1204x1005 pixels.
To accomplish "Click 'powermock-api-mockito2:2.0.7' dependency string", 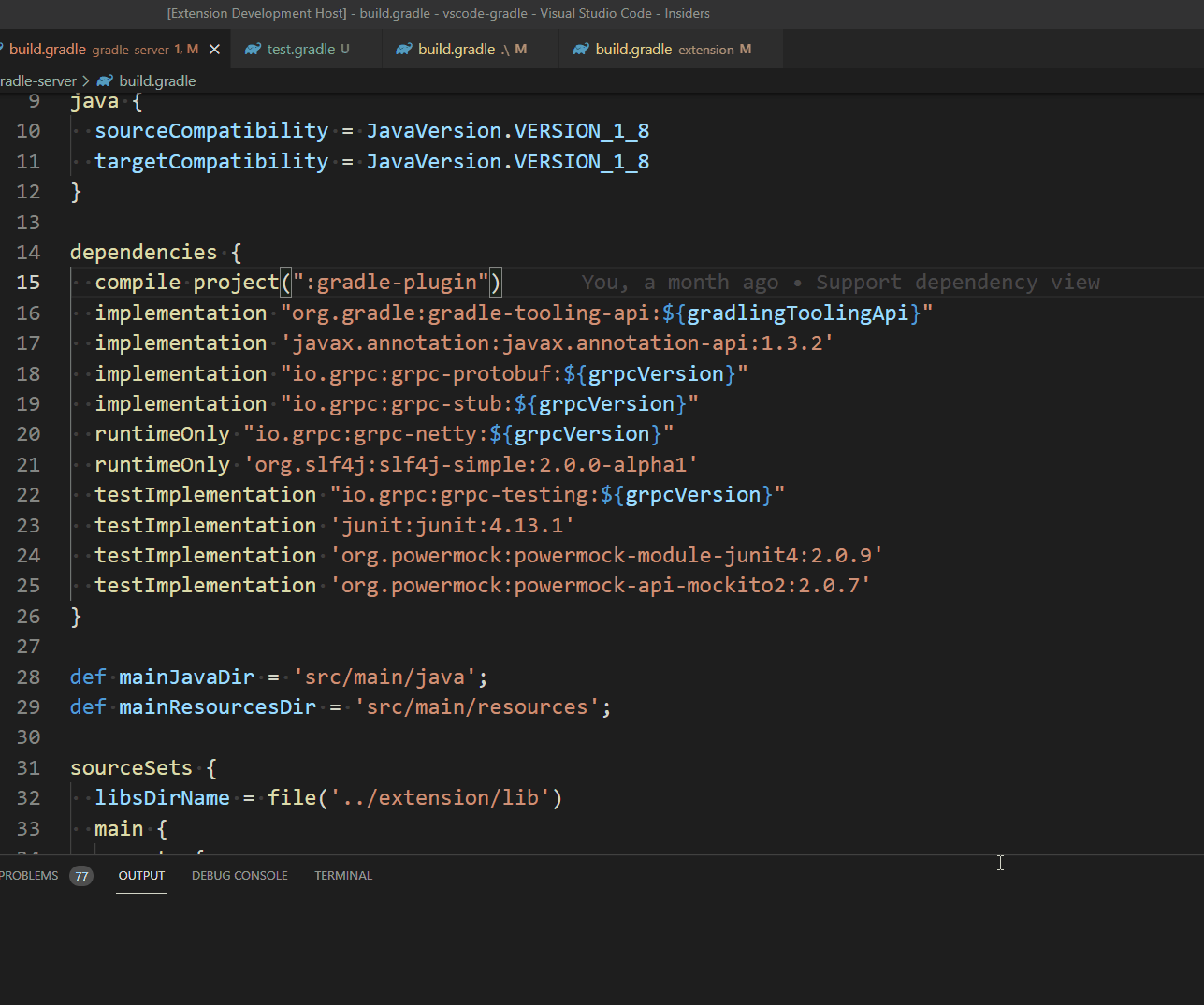I will (x=686, y=585).
